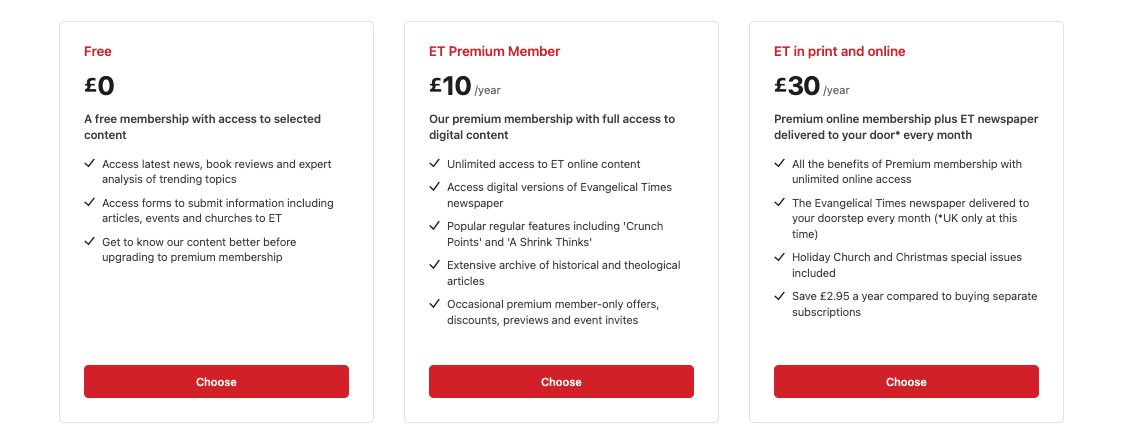Choose the ET in print and online plan
Image resolution: width=1125 pixels, height=443 pixels.
[906, 381]
